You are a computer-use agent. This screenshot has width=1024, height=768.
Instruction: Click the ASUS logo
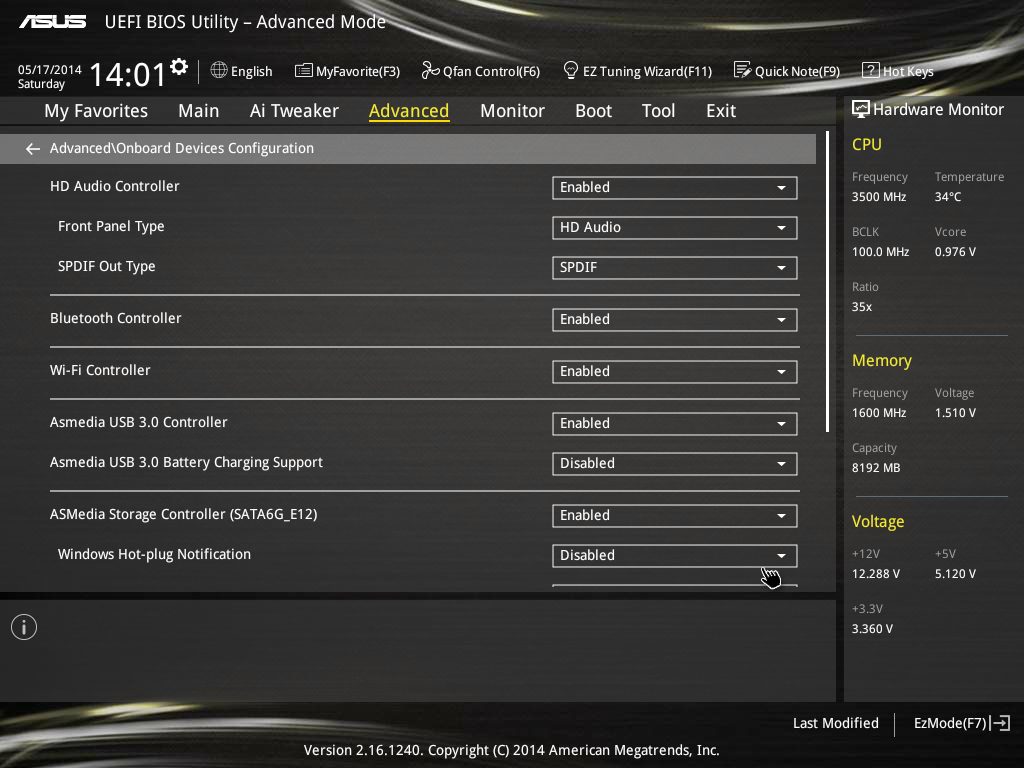click(52, 22)
